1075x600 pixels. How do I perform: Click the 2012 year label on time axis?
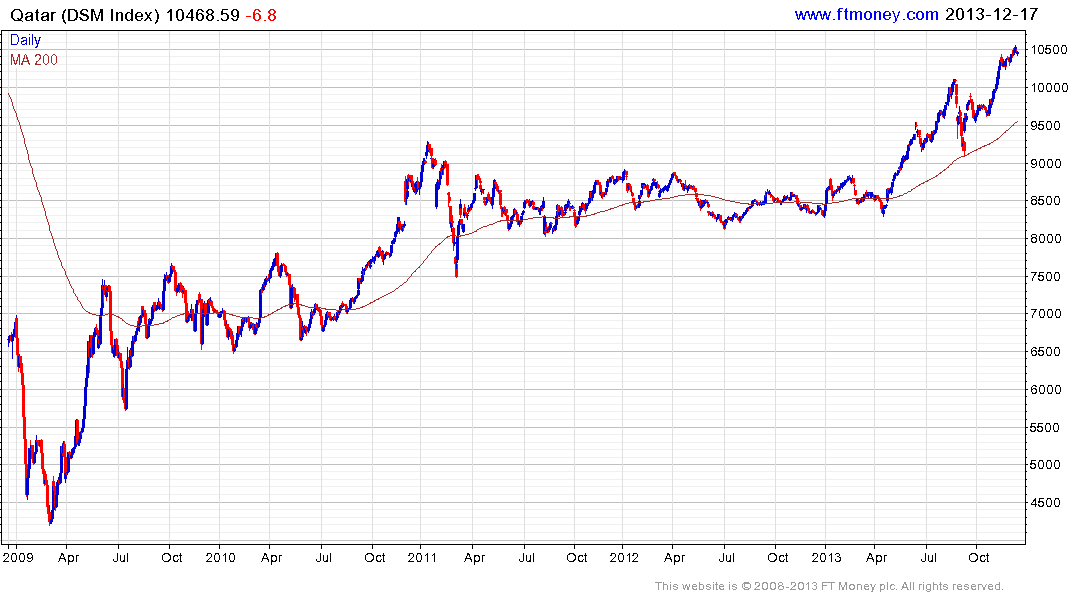(x=623, y=557)
